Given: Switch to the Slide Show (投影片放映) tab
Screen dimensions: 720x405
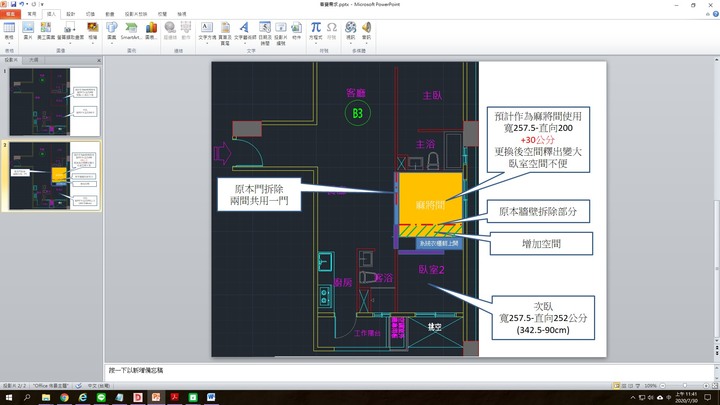Looking at the screenshot, I should click(136, 14).
